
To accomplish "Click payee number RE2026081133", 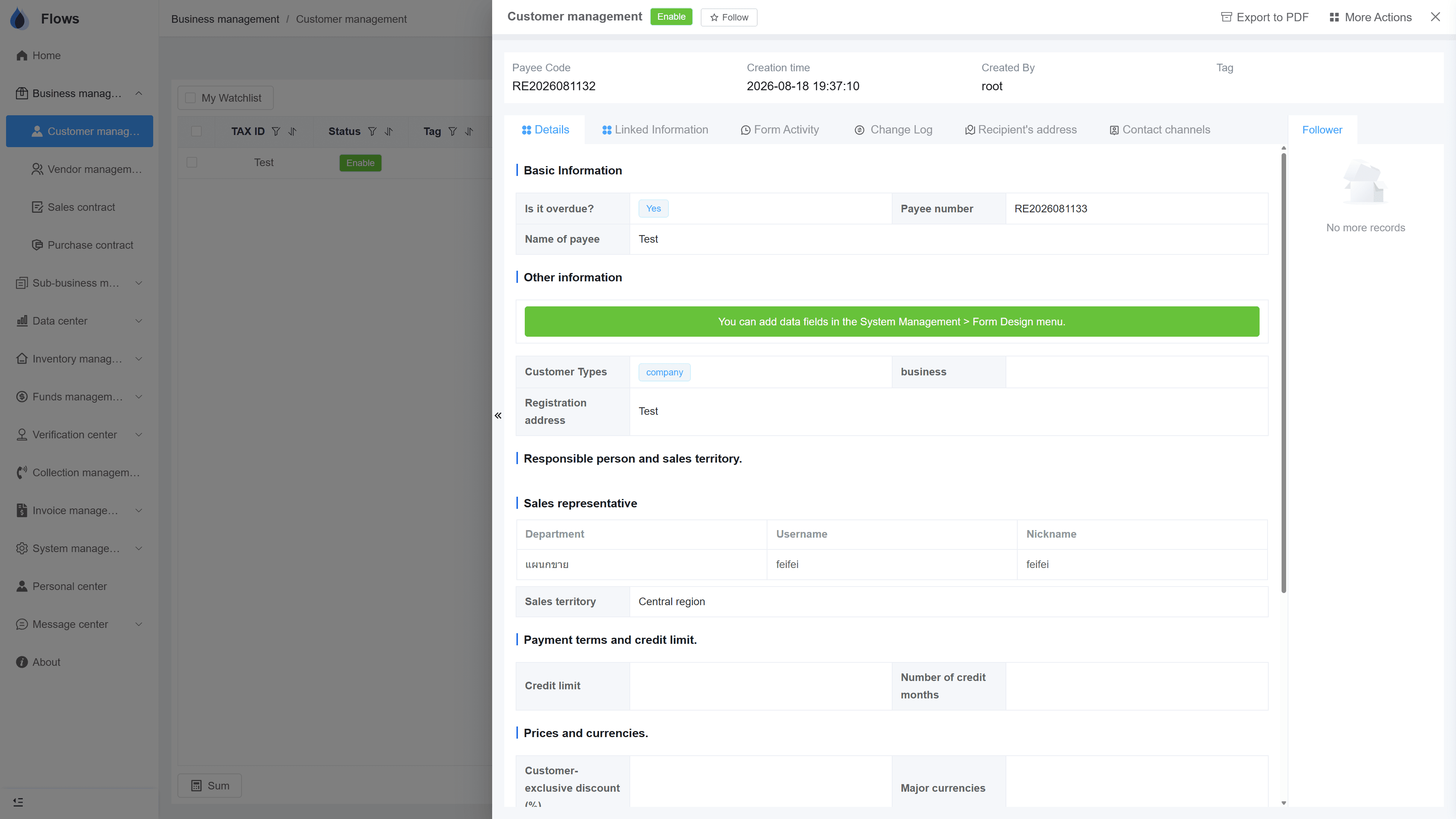I will (1050, 209).
